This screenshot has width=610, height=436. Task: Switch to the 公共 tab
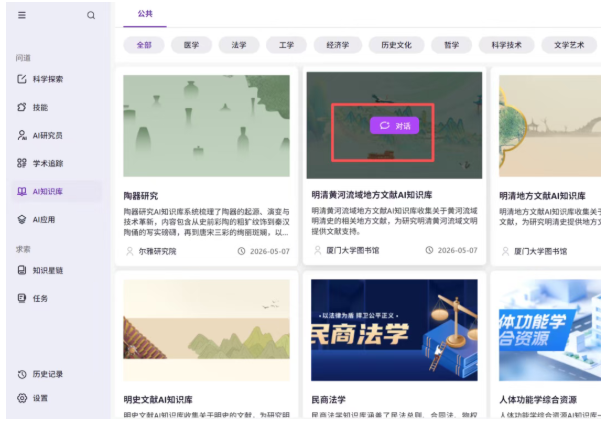click(x=145, y=14)
